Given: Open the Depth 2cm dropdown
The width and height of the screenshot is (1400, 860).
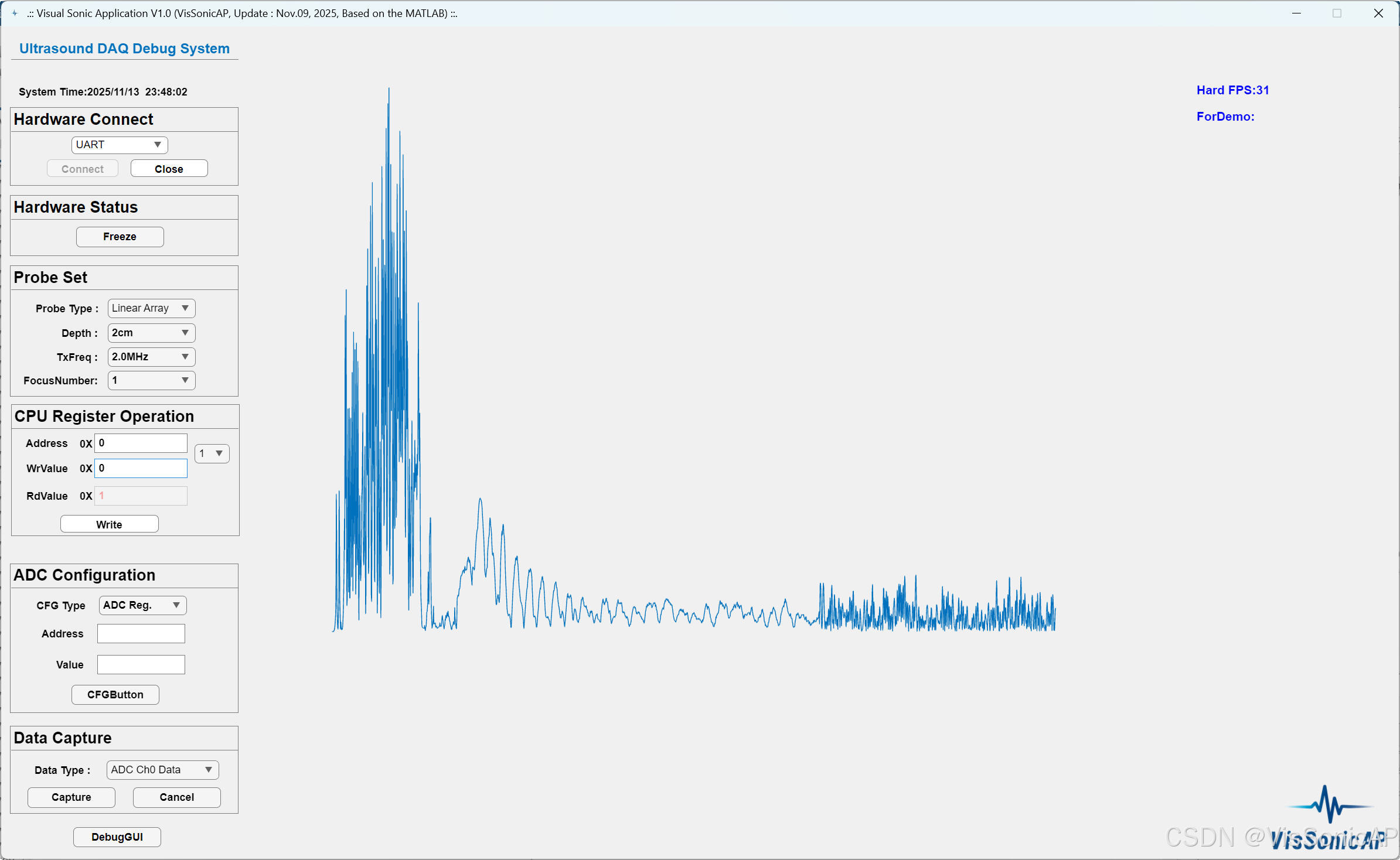Looking at the screenshot, I should (x=151, y=333).
